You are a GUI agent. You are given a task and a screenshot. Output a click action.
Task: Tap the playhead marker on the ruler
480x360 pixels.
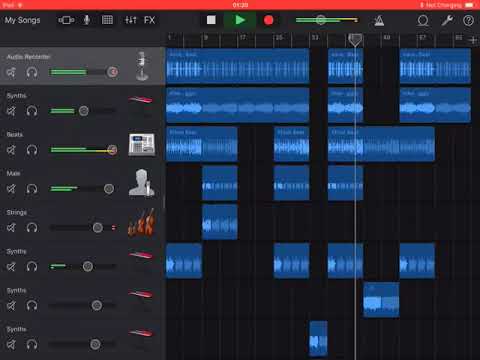click(x=355, y=40)
